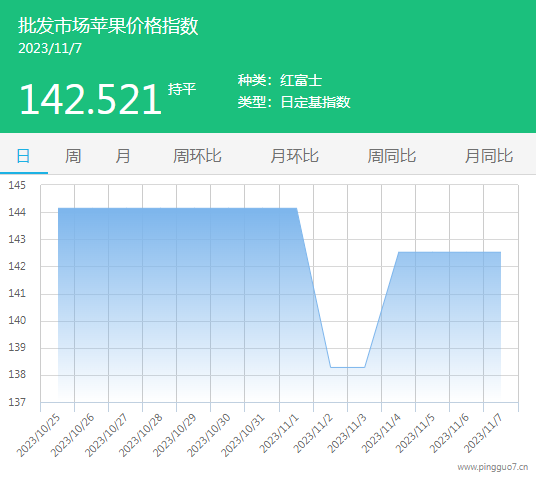Select the 周同比 tab
Screen dimensions: 536x479
point(391,156)
